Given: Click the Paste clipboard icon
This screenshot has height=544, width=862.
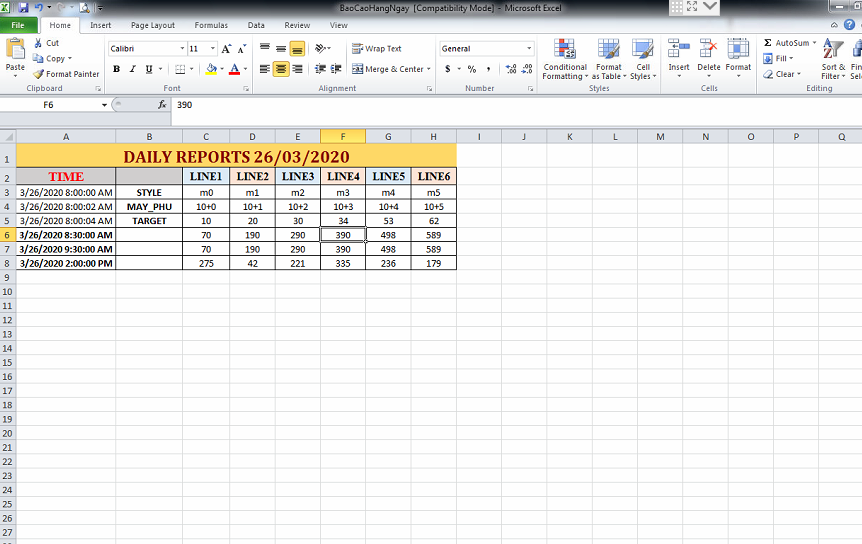Looking at the screenshot, I should pos(15,50).
